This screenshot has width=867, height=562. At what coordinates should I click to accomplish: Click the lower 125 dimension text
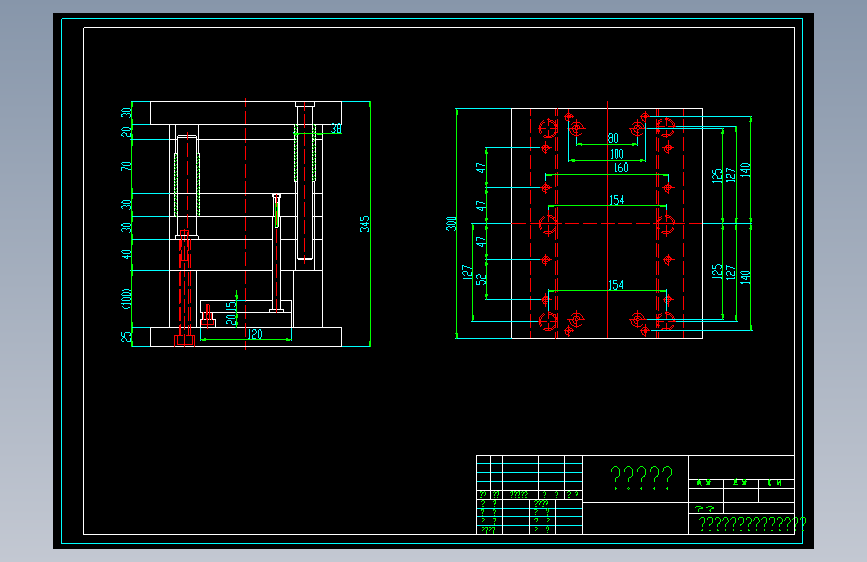point(717,271)
